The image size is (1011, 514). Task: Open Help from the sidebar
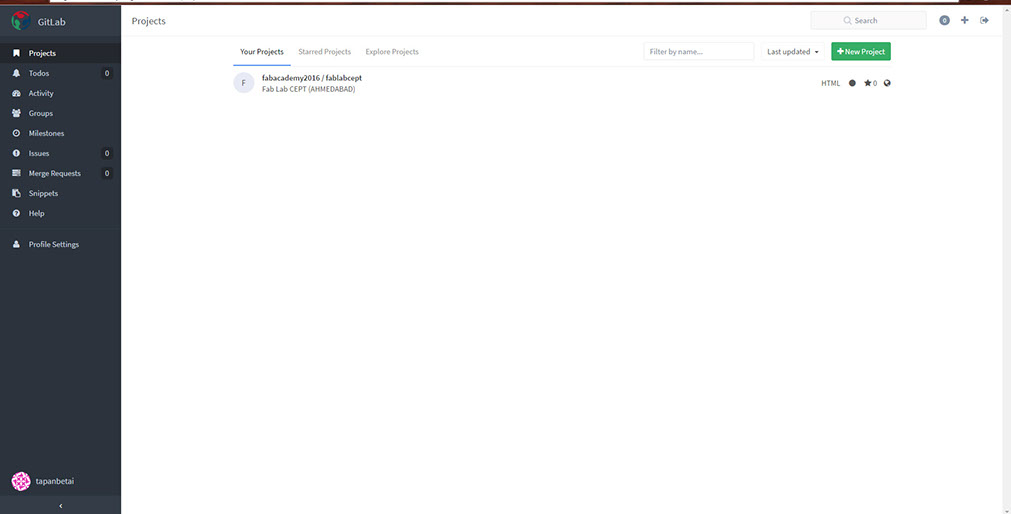pos(60,213)
